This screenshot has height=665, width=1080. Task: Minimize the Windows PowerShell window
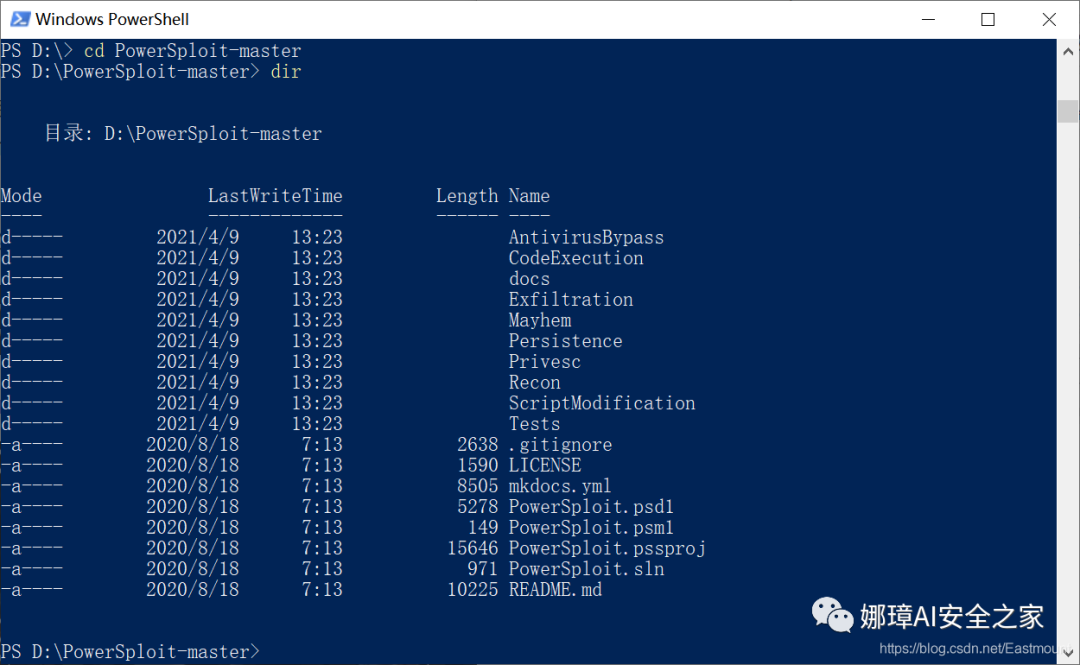(928, 19)
